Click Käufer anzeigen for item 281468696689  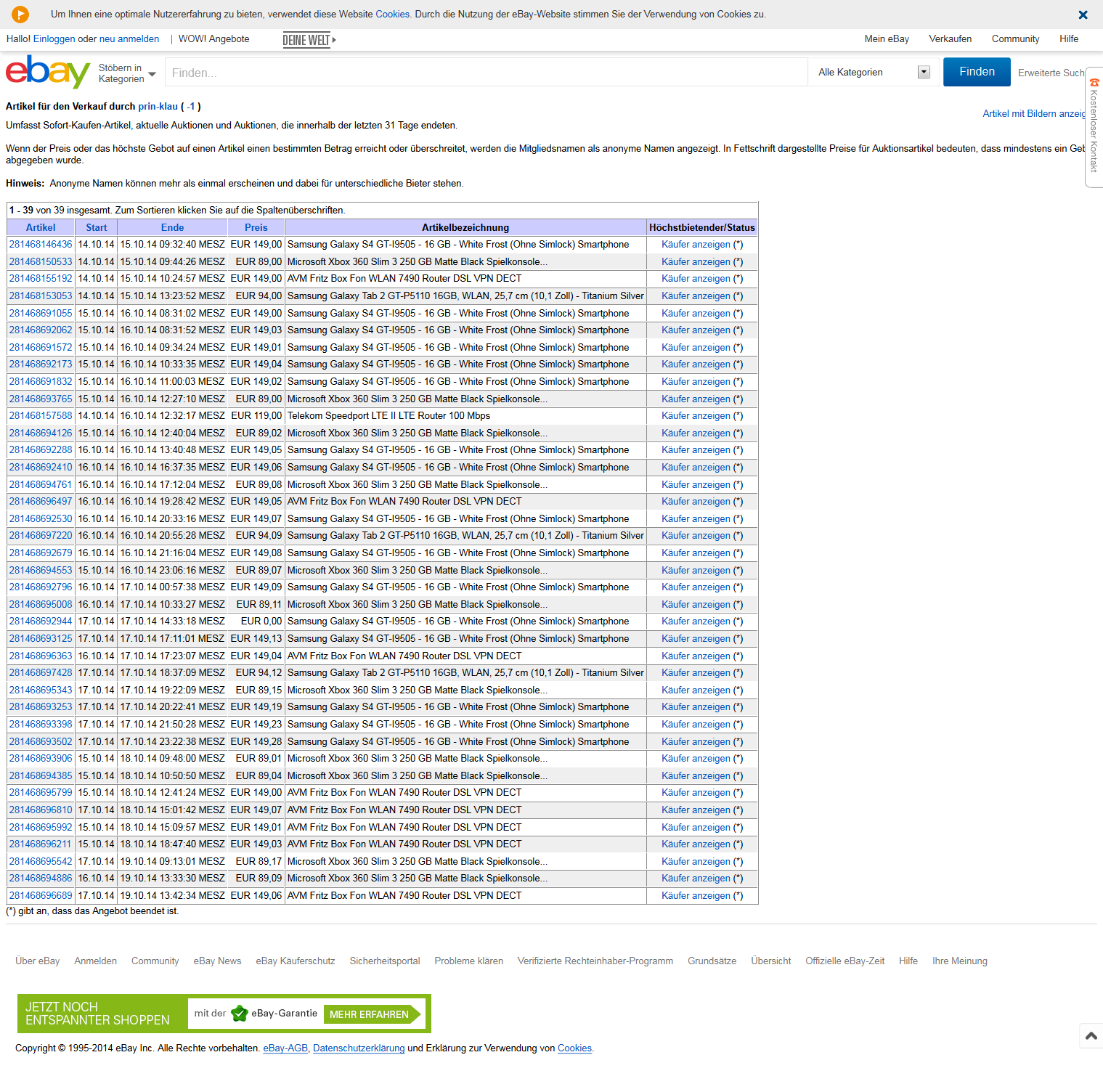pyautogui.click(x=696, y=896)
